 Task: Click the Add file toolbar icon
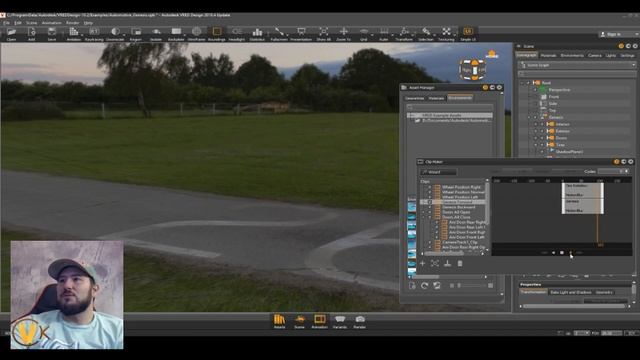(31, 32)
